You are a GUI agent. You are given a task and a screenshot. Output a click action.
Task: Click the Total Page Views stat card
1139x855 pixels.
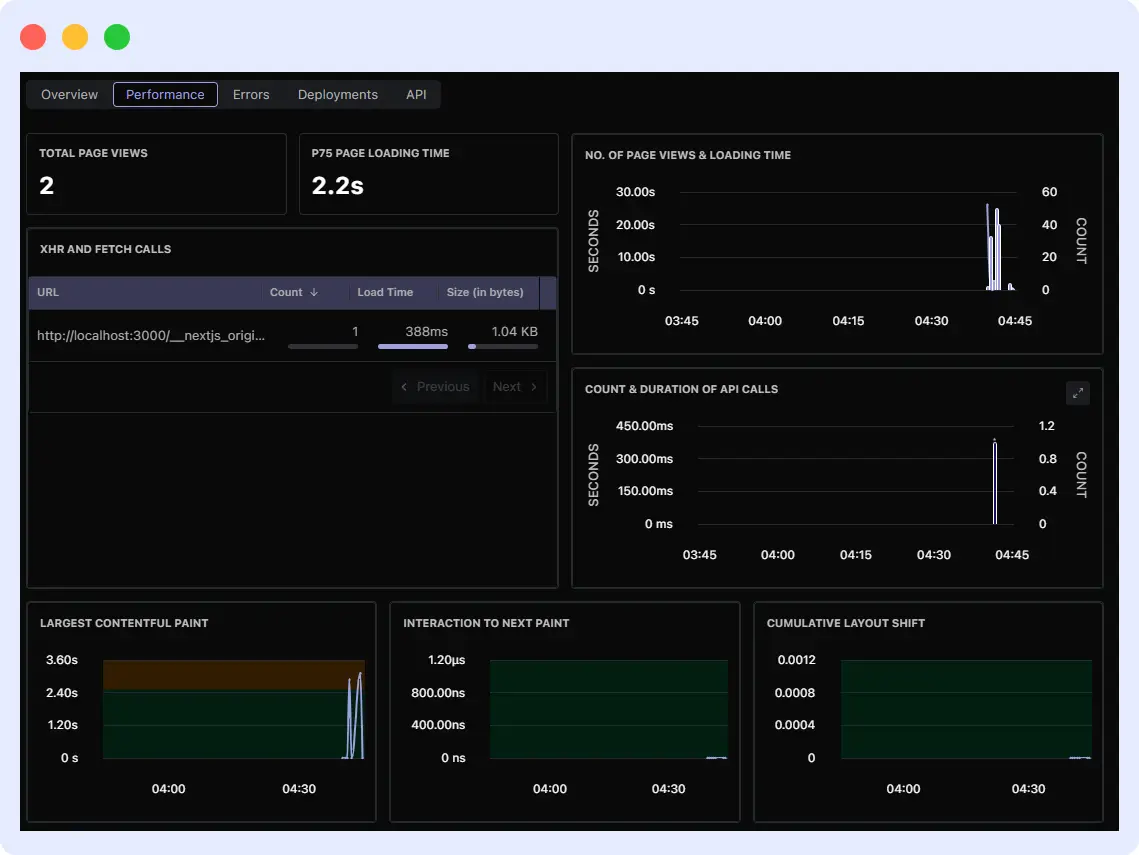(156, 174)
